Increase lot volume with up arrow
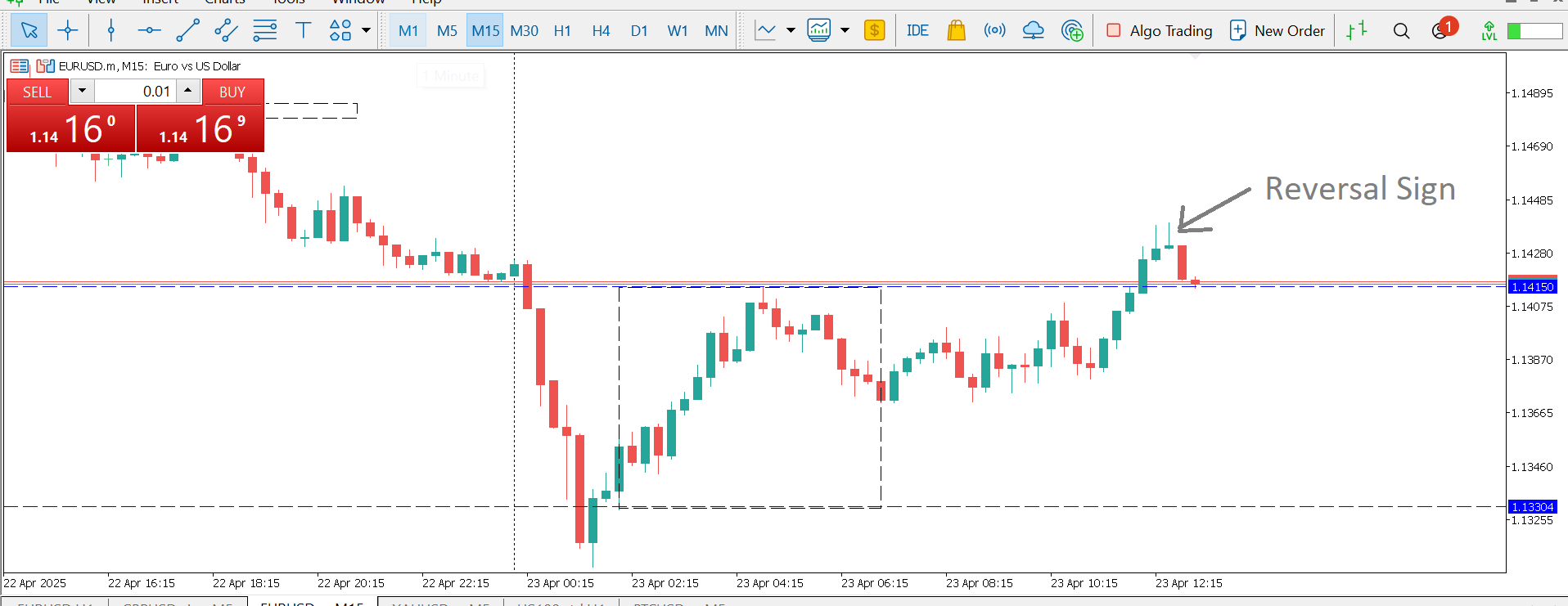The height and width of the screenshot is (606, 1568). (188, 91)
